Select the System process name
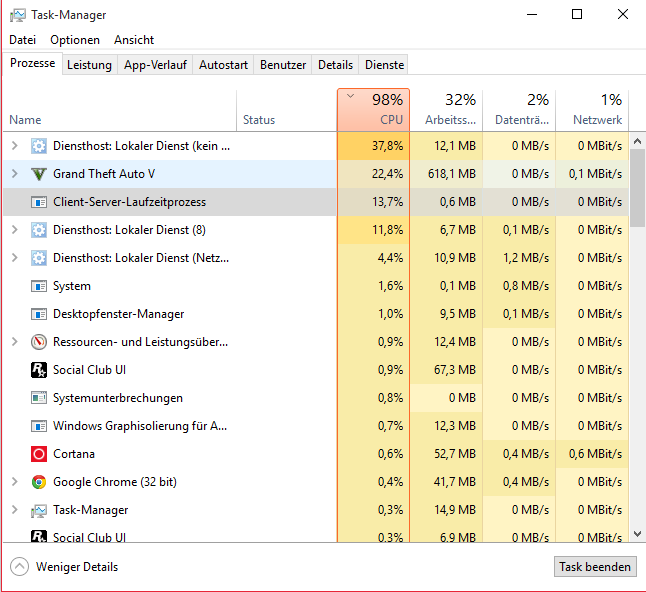This screenshot has height=592, width=646. [x=72, y=286]
